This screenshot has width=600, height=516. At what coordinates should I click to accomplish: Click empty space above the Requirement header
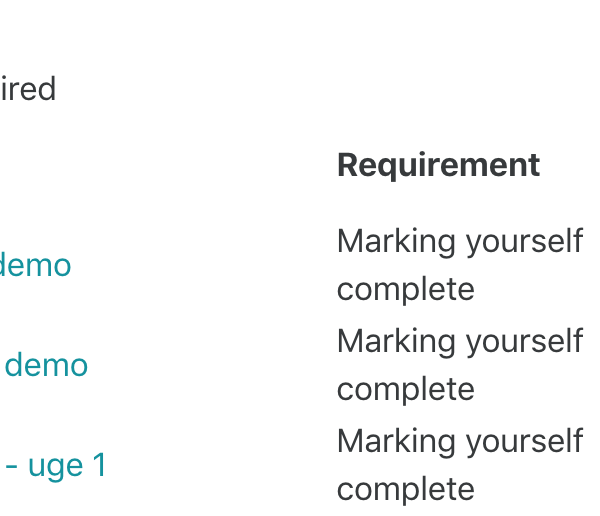click(439, 96)
